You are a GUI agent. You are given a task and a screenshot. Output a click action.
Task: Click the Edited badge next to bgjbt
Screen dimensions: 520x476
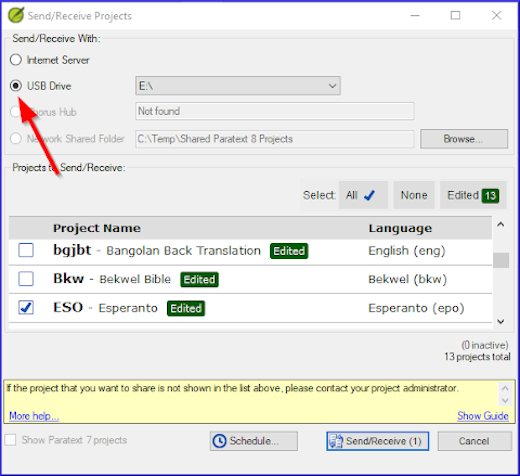pyautogui.click(x=289, y=251)
